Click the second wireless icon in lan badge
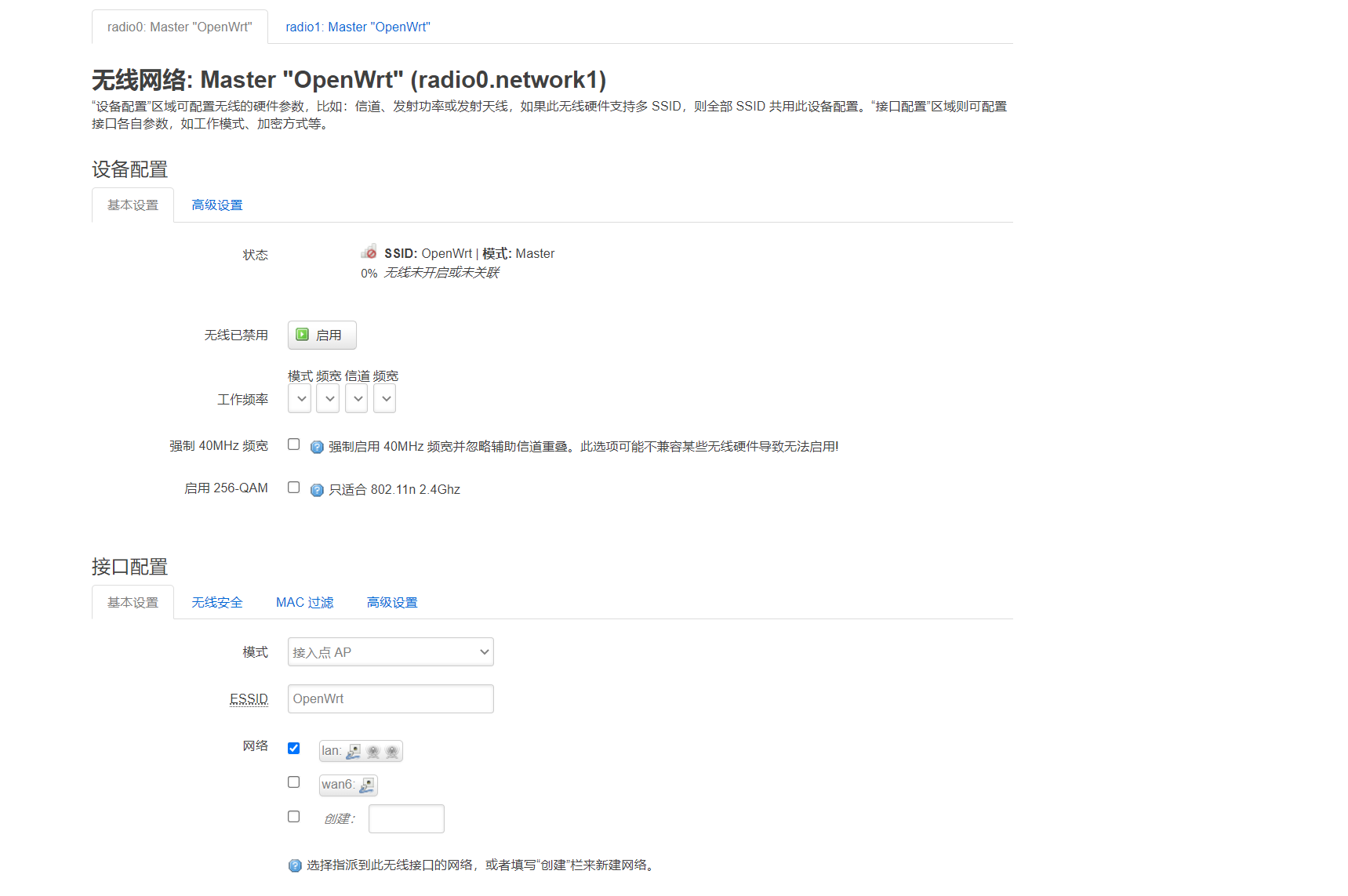 [392, 751]
